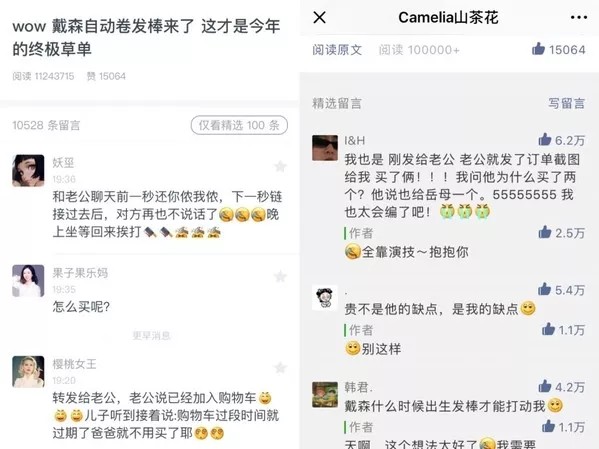Close the Camelia山茶花 article with the X icon
Viewport: 599px width, 449px height.
click(319, 17)
